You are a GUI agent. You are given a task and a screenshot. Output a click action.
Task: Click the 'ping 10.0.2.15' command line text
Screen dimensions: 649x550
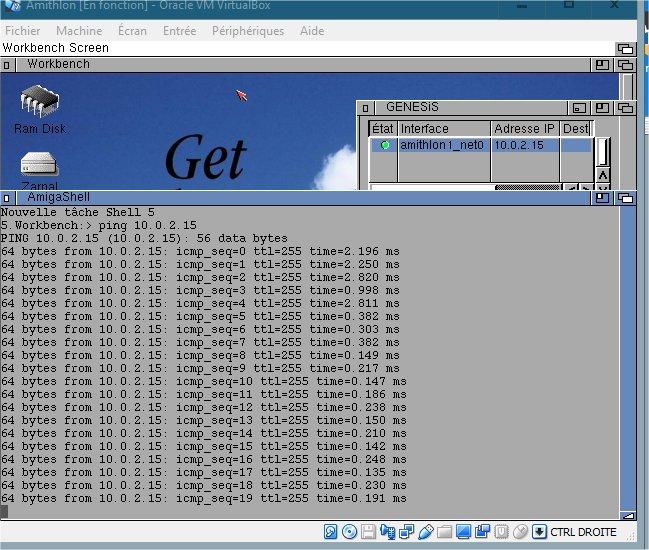click(x=147, y=226)
